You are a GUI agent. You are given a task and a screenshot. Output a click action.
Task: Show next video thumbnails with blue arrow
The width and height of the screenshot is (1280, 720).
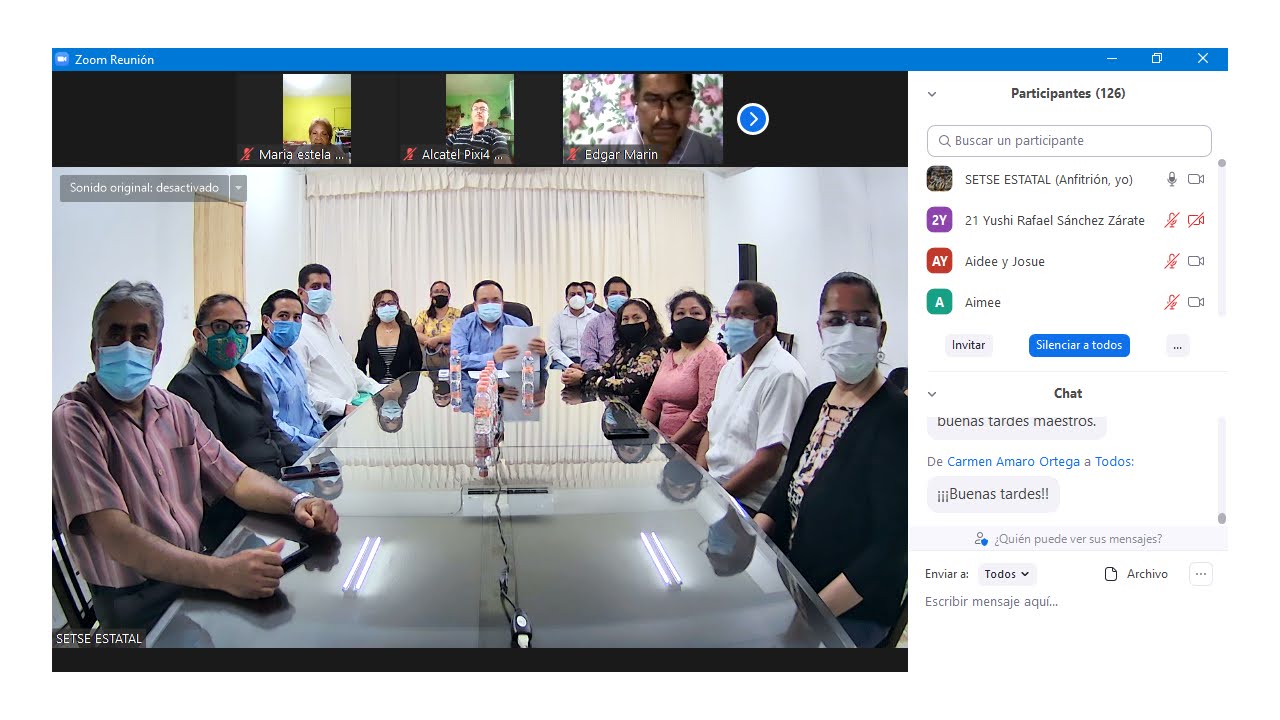[752, 120]
